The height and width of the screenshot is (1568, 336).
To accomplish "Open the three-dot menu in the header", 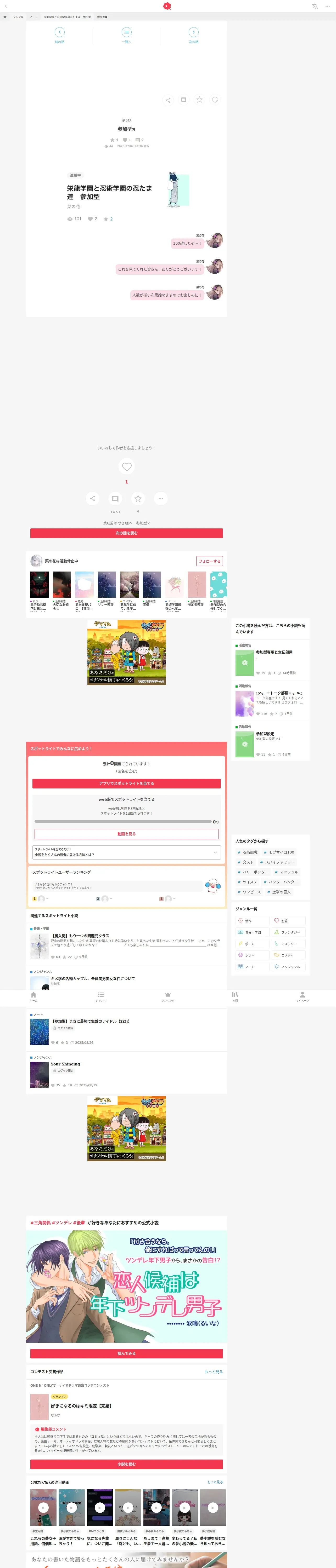I will (327, 6).
